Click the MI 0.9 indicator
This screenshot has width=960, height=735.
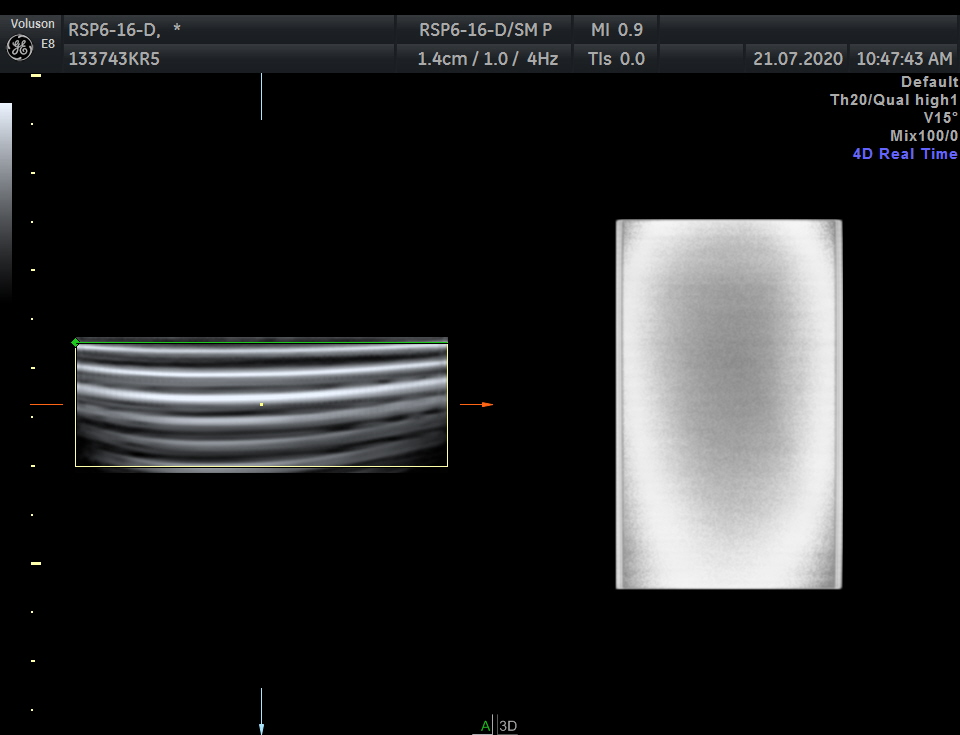tap(617, 30)
